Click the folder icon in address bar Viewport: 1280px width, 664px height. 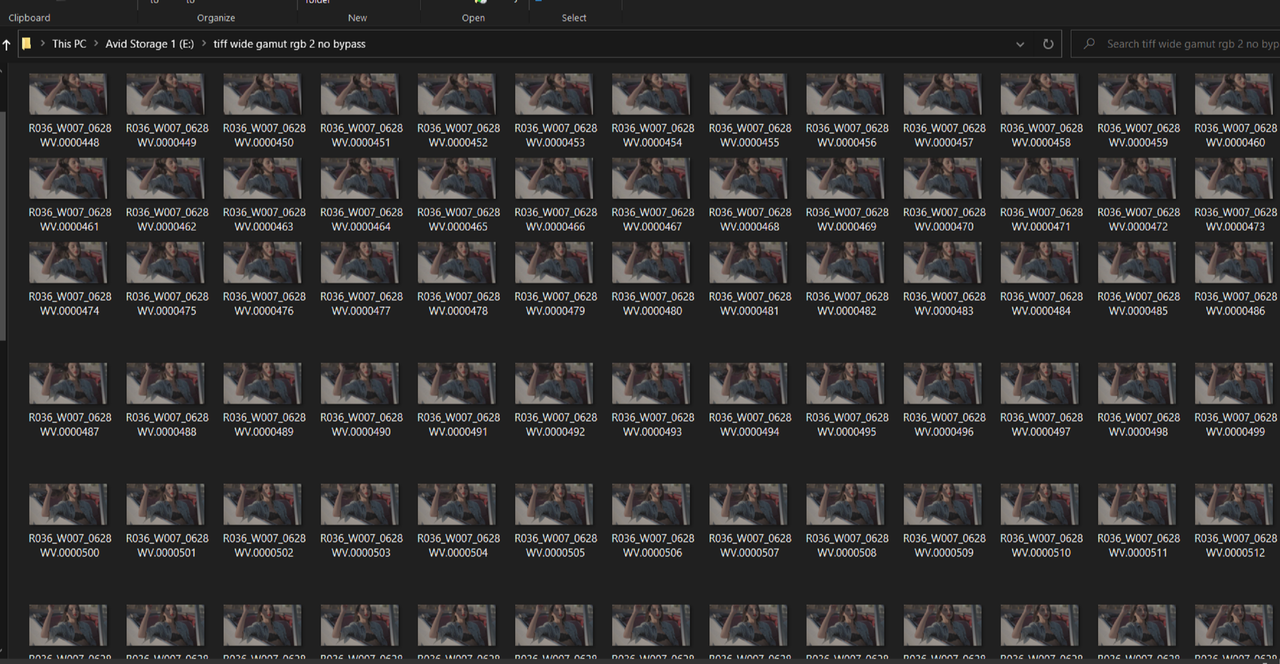pyautogui.click(x=27, y=44)
